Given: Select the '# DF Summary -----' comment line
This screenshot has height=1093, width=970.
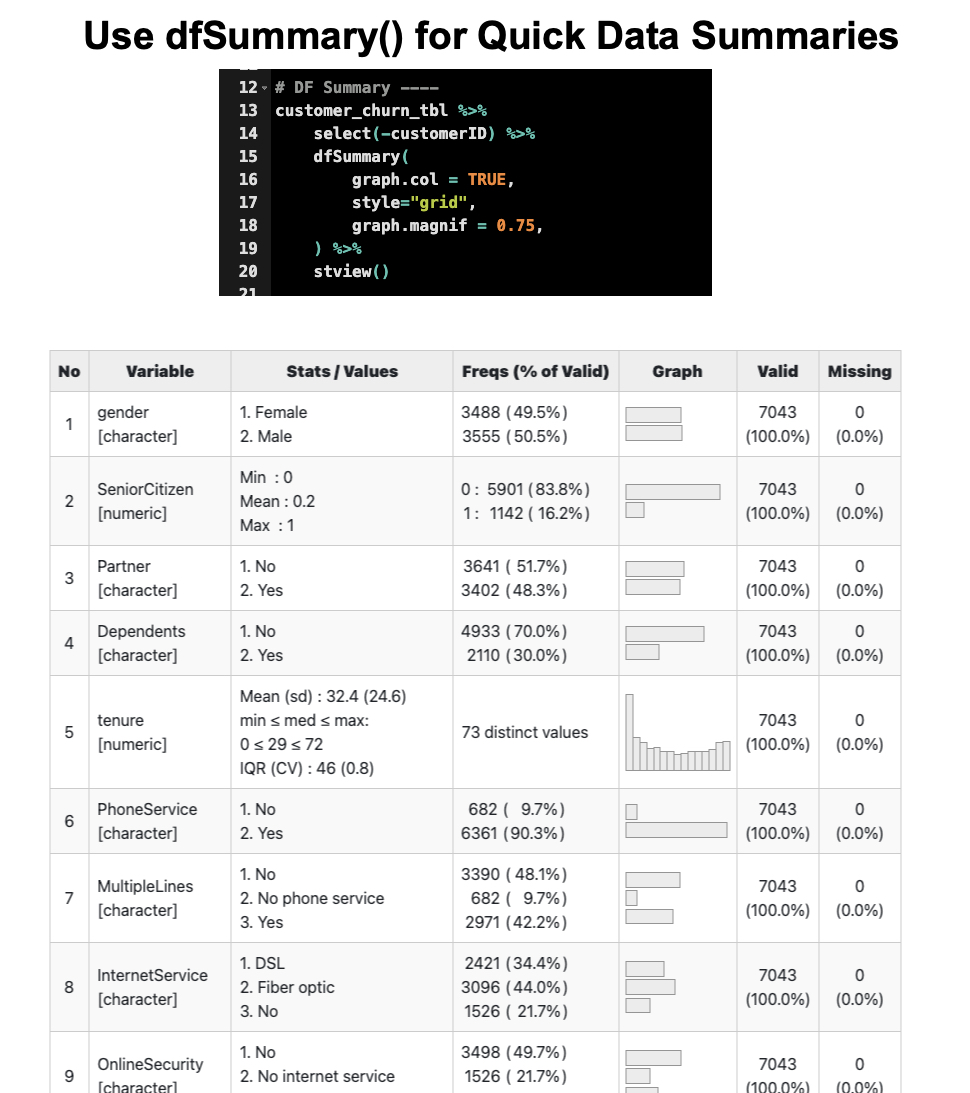Looking at the screenshot, I should (x=357, y=88).
